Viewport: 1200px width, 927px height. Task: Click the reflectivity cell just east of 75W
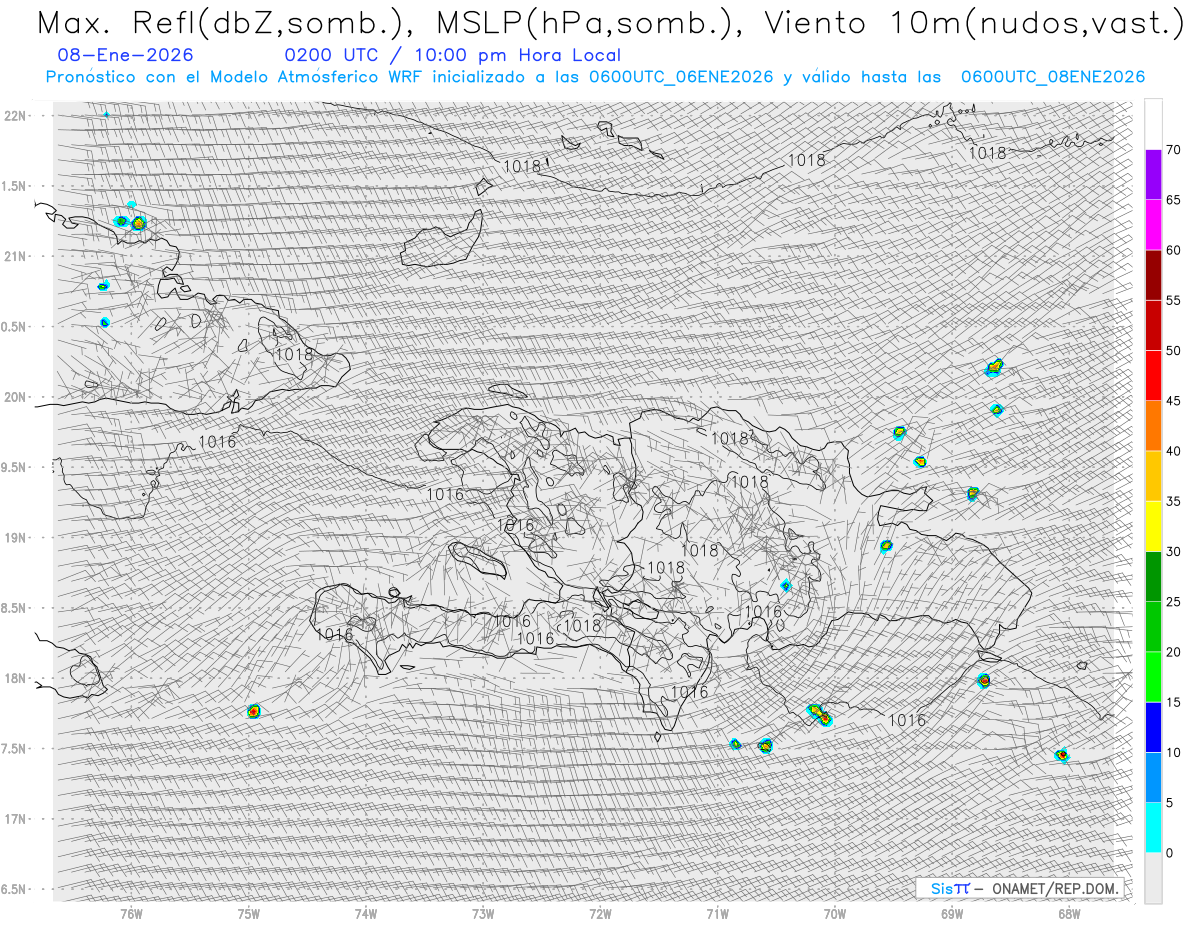(x=254, y=711)
